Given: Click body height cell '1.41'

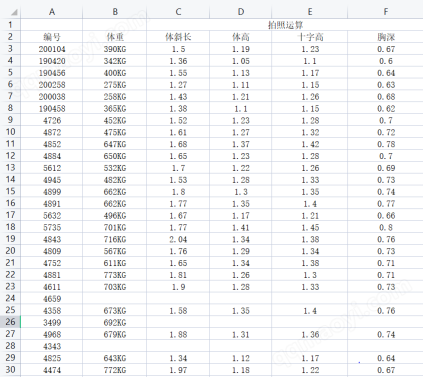Looking at the screenshot, I should [241, 227].
